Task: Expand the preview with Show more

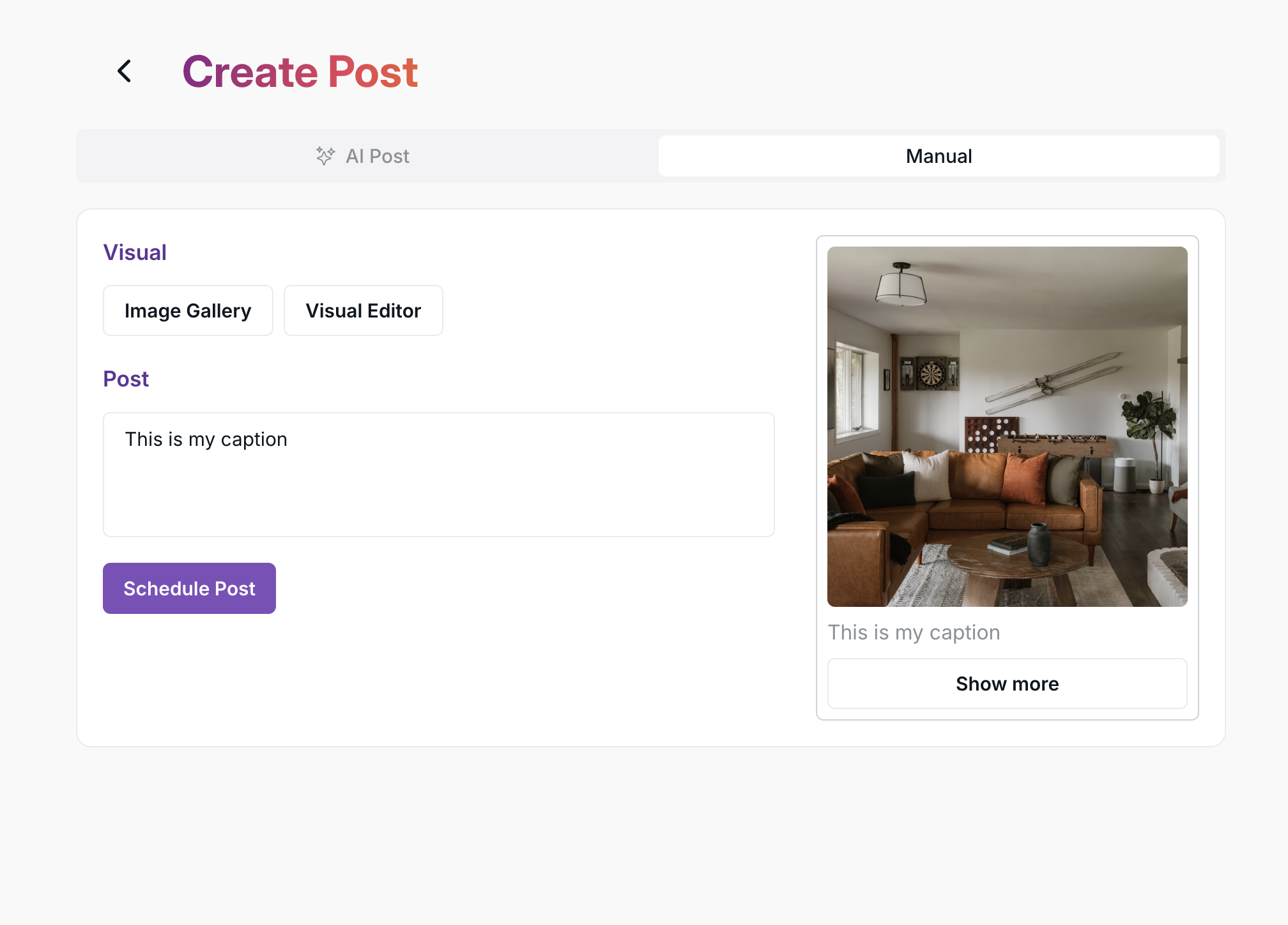Action: click(x=1007, y=684)
